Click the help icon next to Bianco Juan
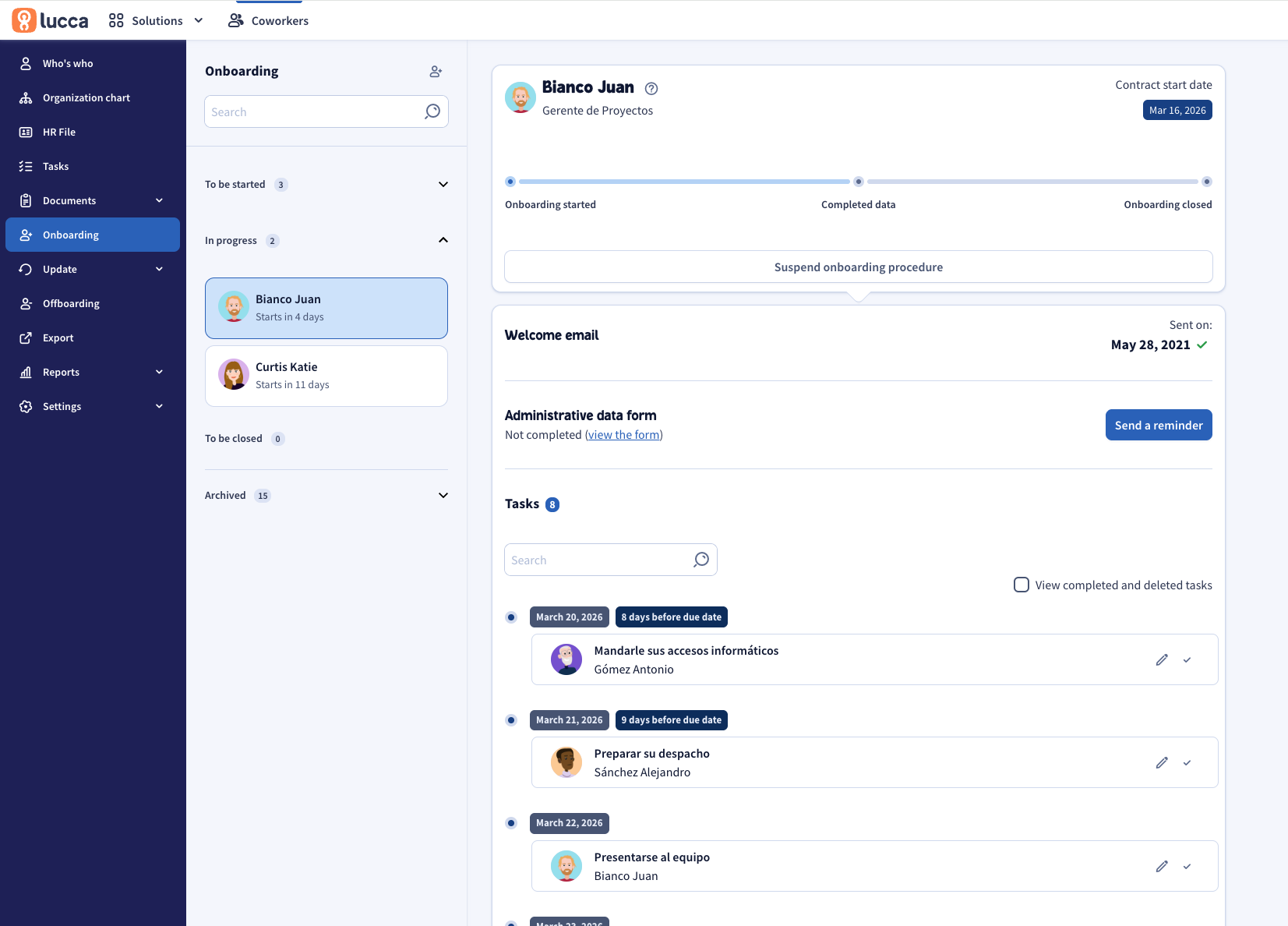1288x926 pixels. 651,89
